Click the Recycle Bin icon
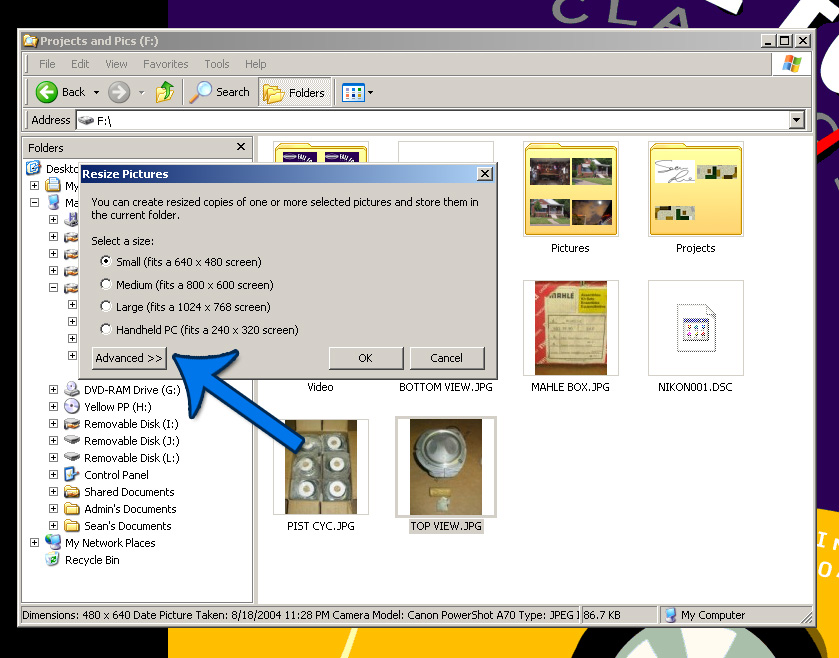 [52, 560]
